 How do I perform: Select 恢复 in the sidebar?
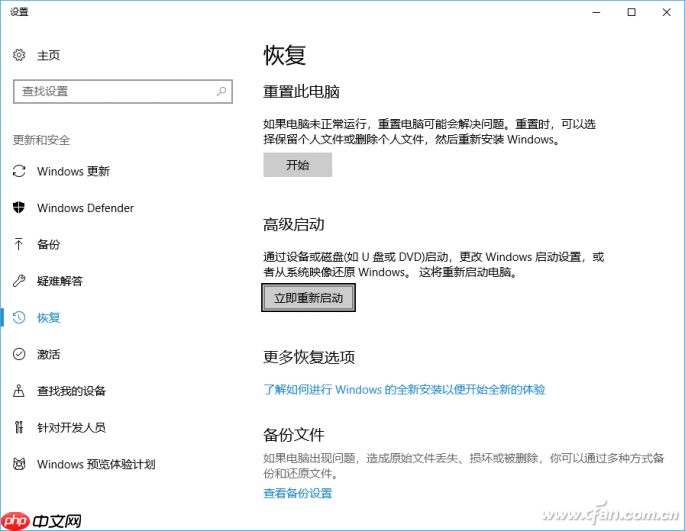48,318
